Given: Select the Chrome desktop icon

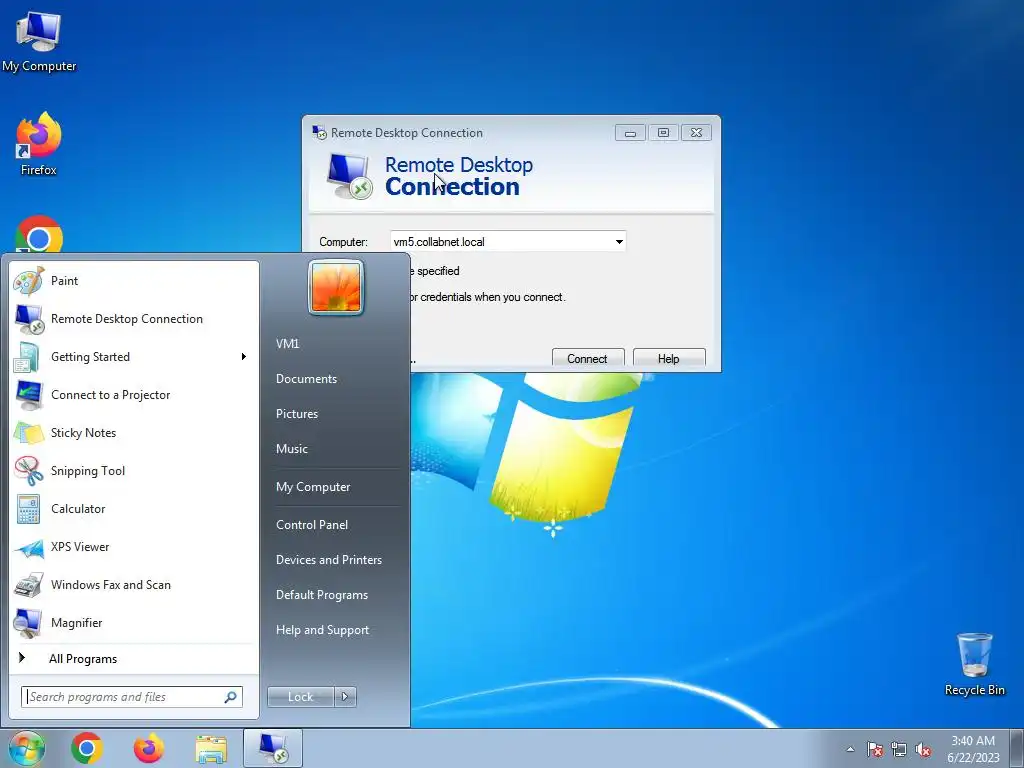Looking at the screenshot, I should (39, 235).
